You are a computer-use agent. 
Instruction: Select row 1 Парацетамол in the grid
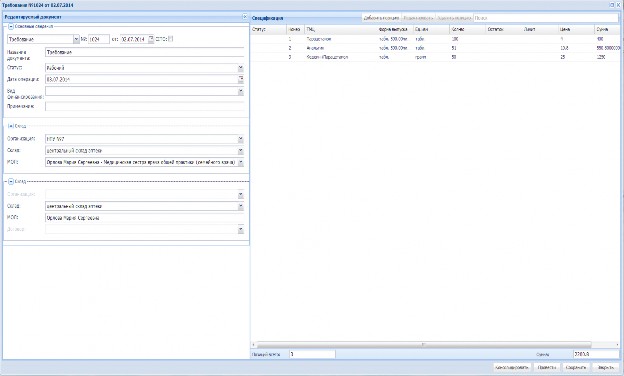tap(435, 39)
